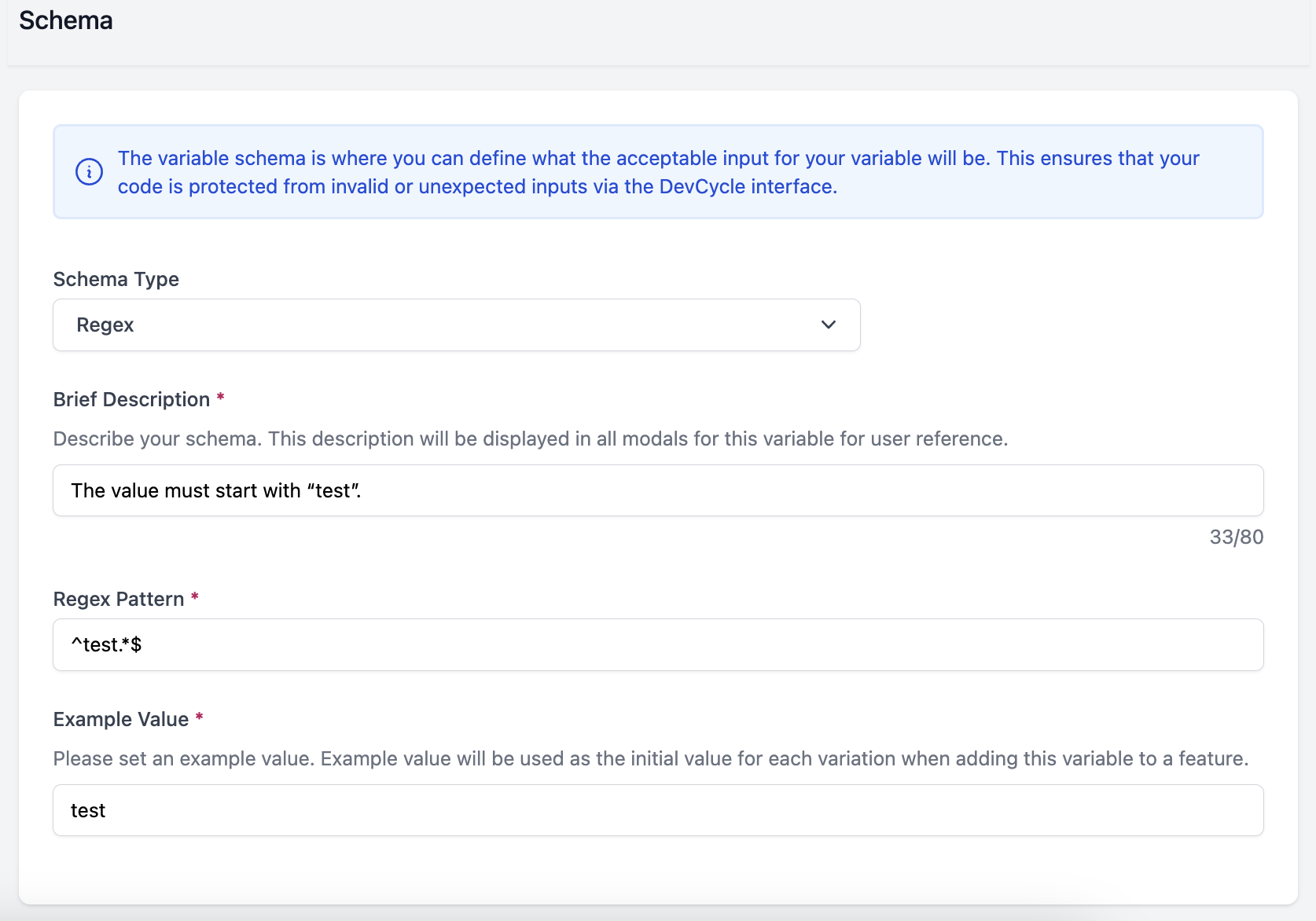Open the Schema Type dropdown
The height and width of the screenshot is (921, 1316).
pyautogui.click(x=456, y=325)
